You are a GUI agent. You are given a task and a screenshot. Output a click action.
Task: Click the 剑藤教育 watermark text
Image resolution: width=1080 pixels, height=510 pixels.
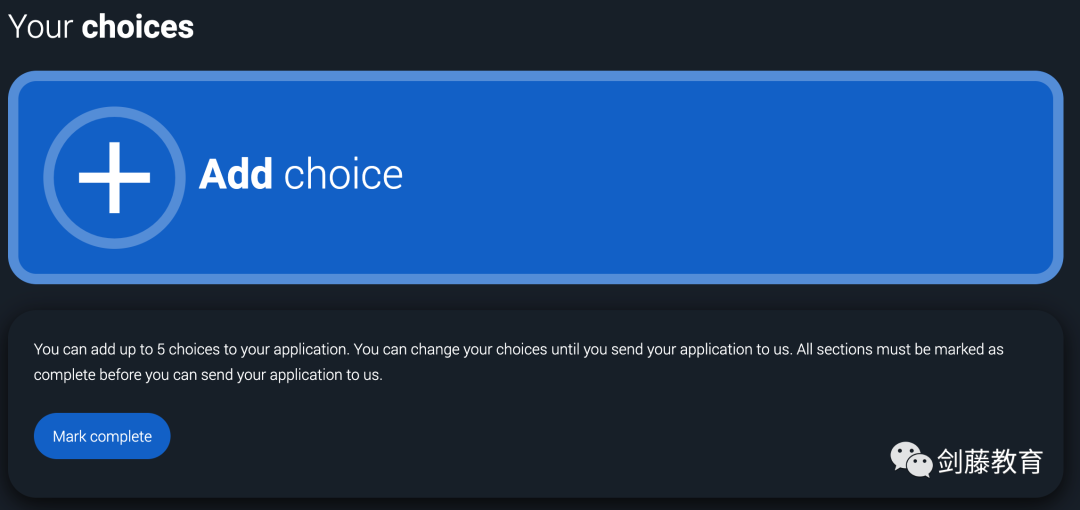(990, 461)
